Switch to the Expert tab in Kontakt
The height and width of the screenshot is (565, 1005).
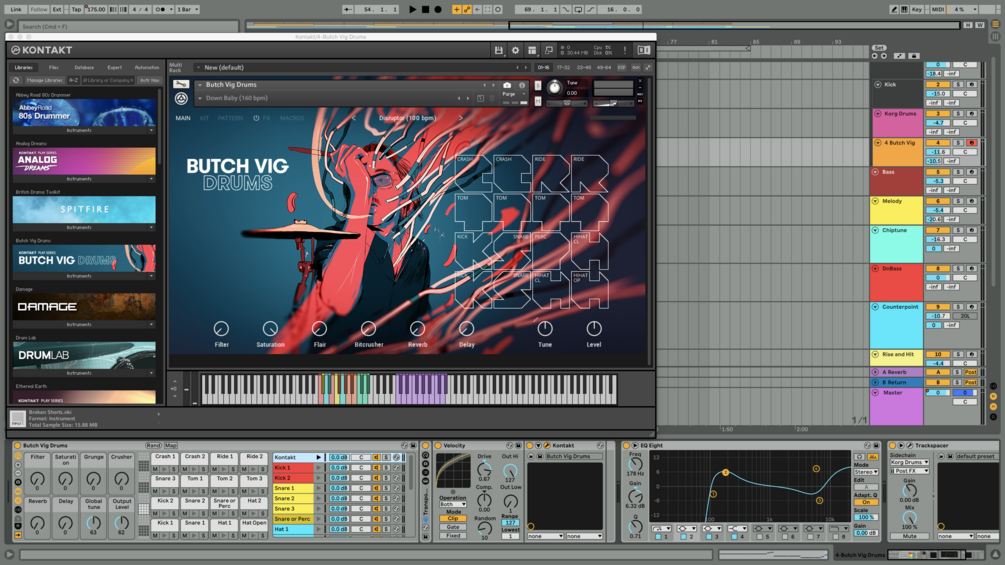point(115,67)
